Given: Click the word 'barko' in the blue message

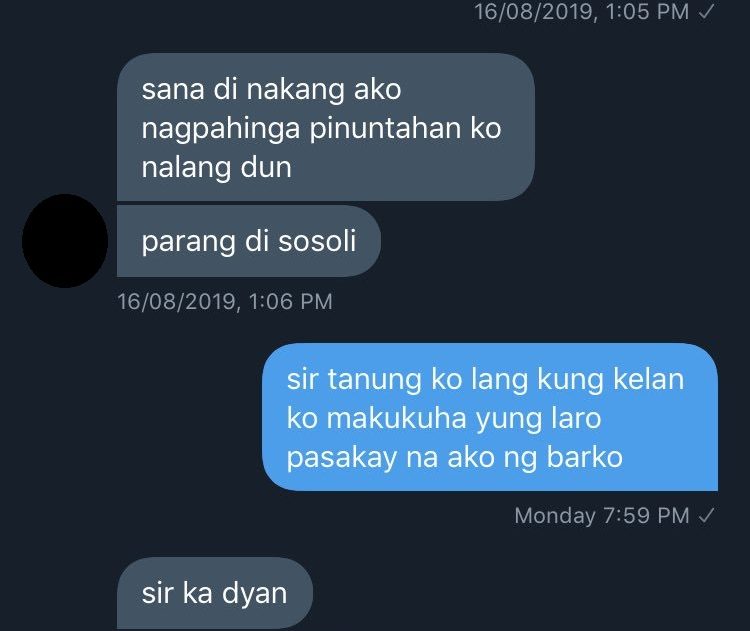Looking at the screenshot, I should click(585, 457).
